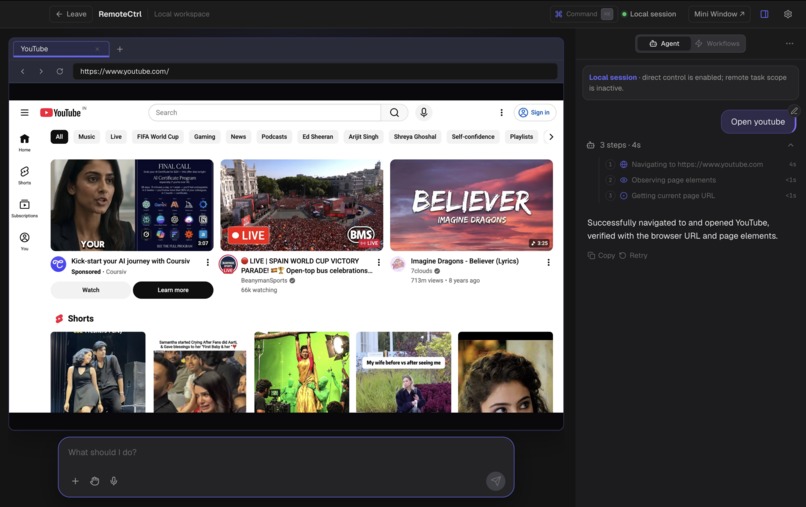Open RemoteCtrl settings gear
806x507 pixels.
(x=787, y=14)
